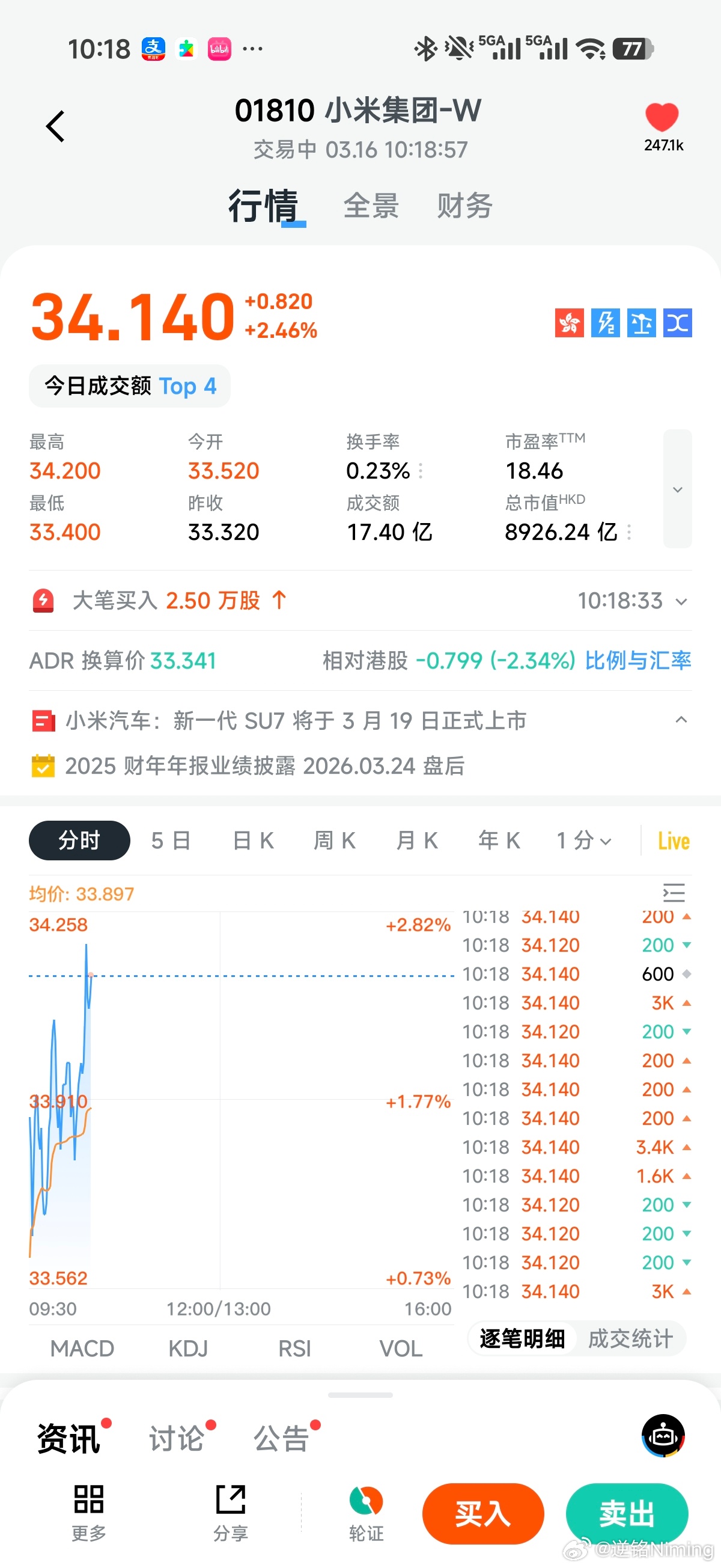Select 逐笔明细 tick detail toggle
Viewport: 721px width, 1568px height.
tap(522, 1338)
